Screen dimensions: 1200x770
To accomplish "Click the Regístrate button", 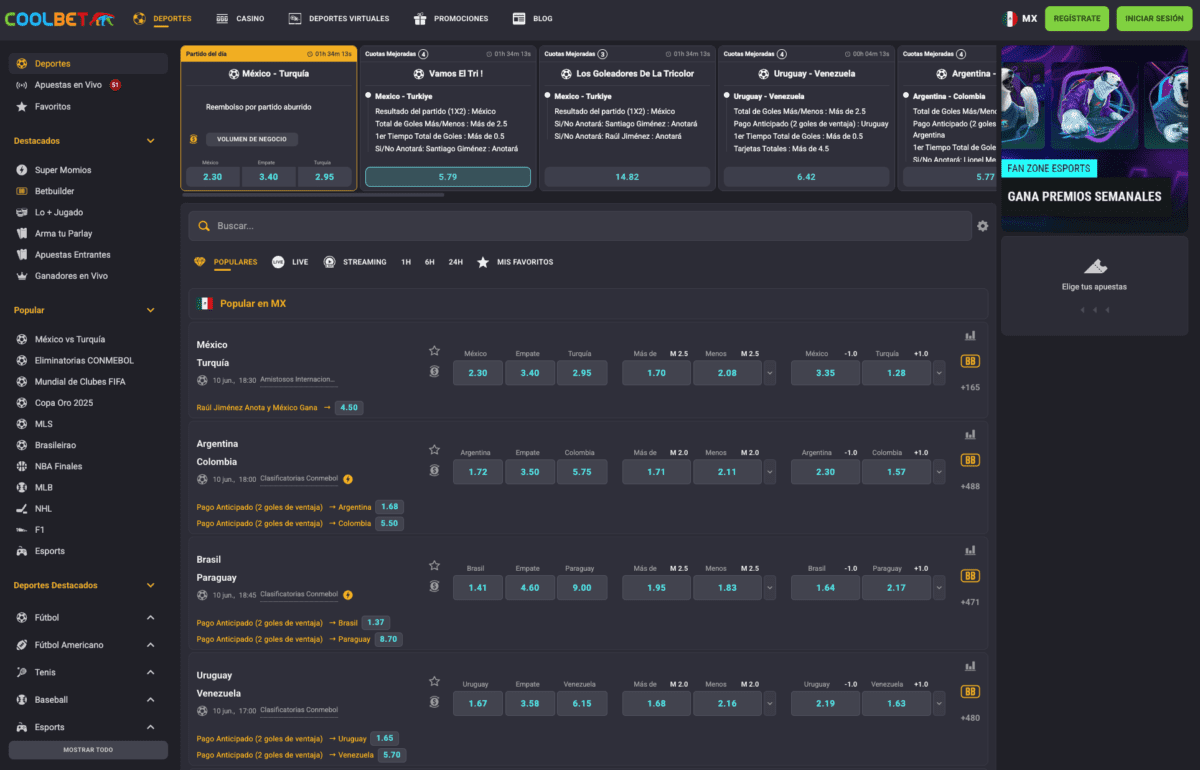I will pos(1078,18).
